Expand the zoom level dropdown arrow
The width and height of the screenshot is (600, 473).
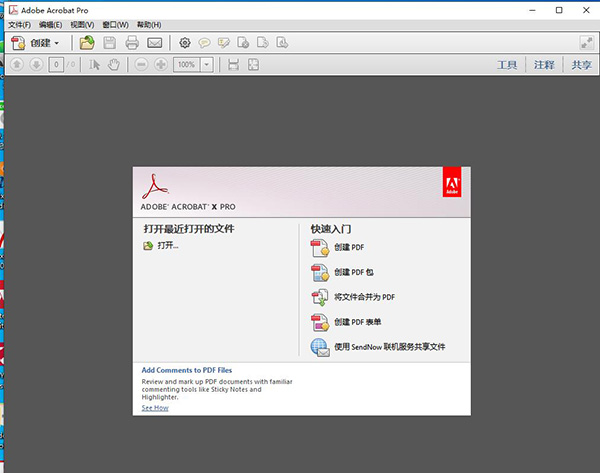(207, 65)
